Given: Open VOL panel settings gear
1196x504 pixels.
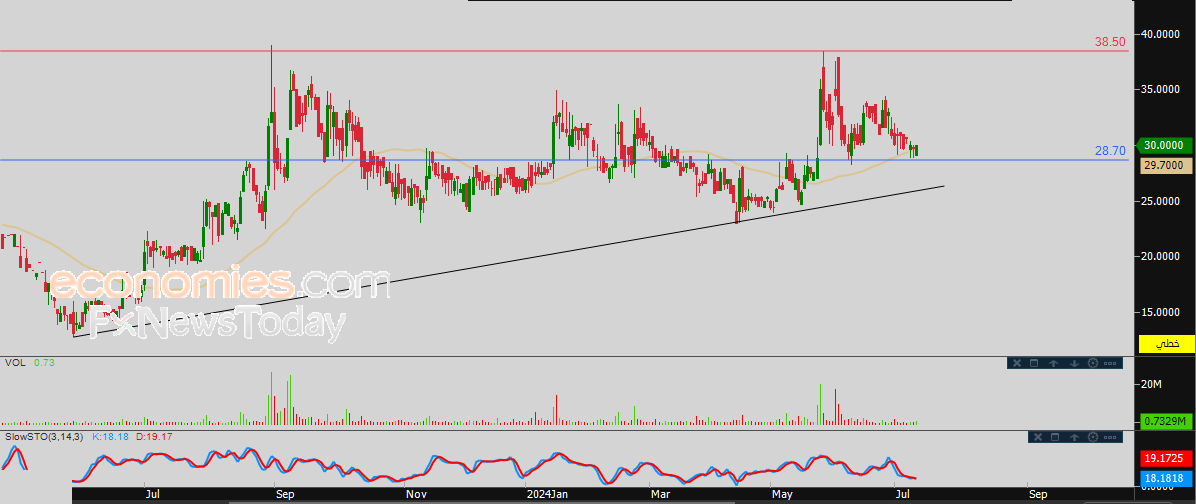Looking at the screenshot, I should coord(1093,363).
